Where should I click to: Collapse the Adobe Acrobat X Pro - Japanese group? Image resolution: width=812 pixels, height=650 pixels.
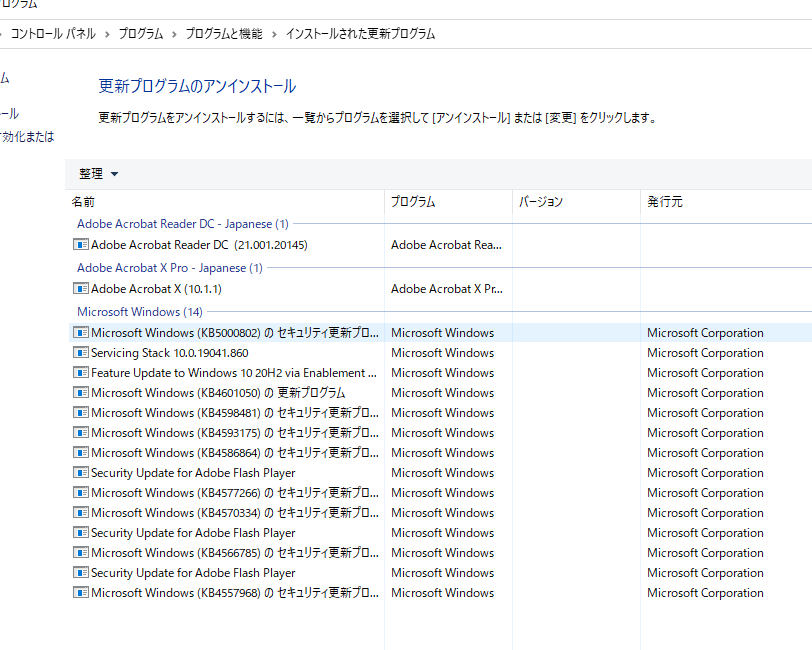[170, 268]
